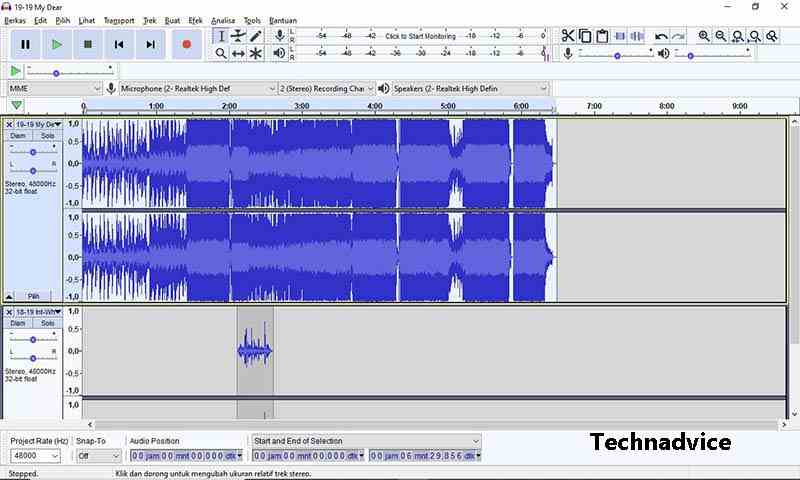Open the Snap-To Off dropdown

[x=98, y=456]
